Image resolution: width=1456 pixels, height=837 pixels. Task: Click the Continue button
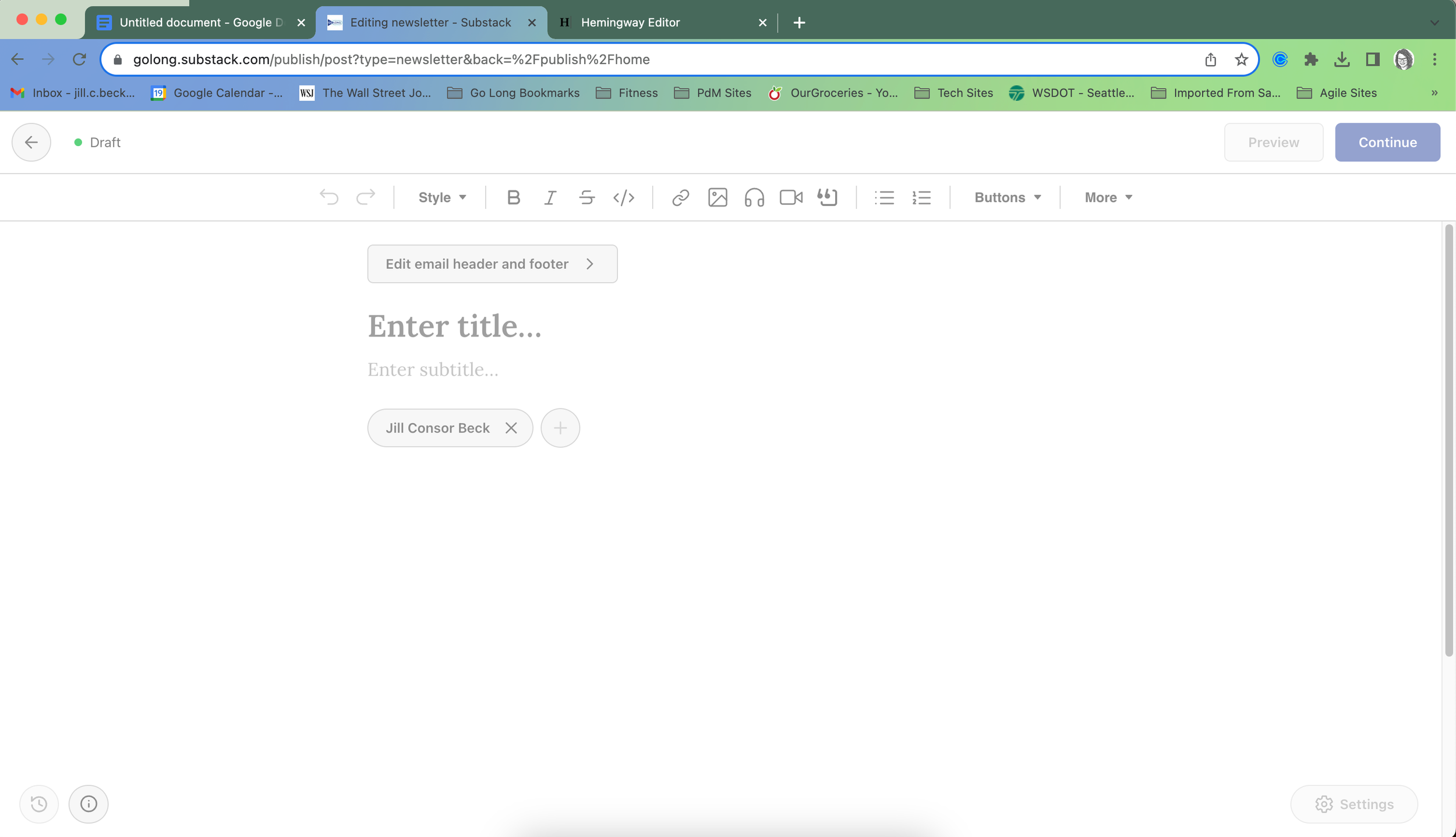(x=1387, y=142)
